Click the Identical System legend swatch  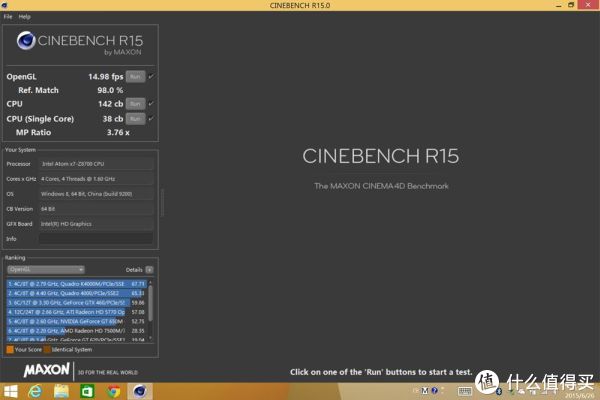(47, 349)
